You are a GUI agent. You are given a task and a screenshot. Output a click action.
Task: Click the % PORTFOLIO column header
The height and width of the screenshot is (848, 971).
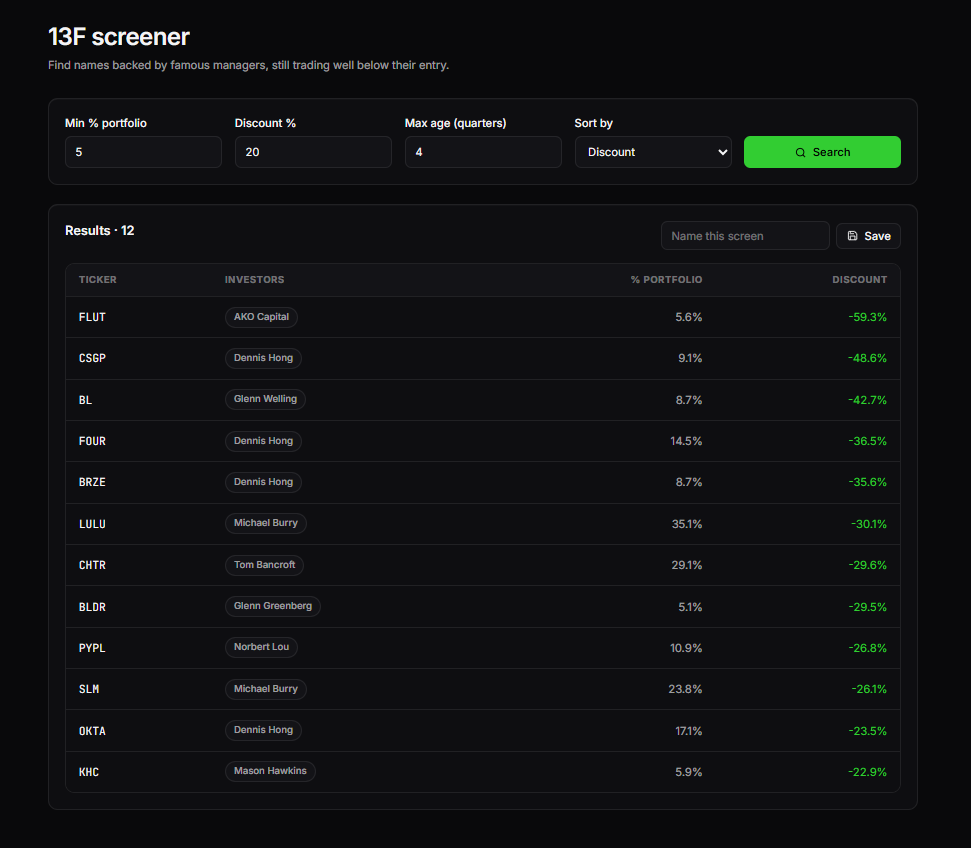[666, 279]
